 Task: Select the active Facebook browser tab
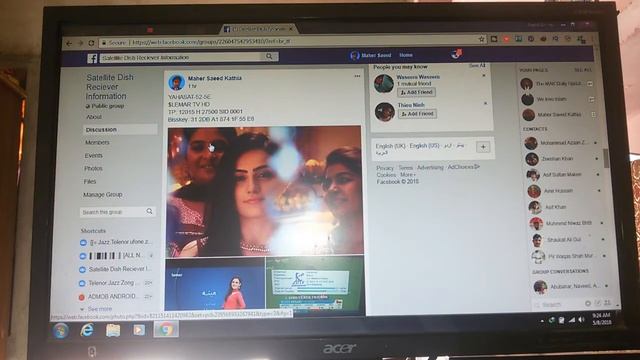pos(258,29)
